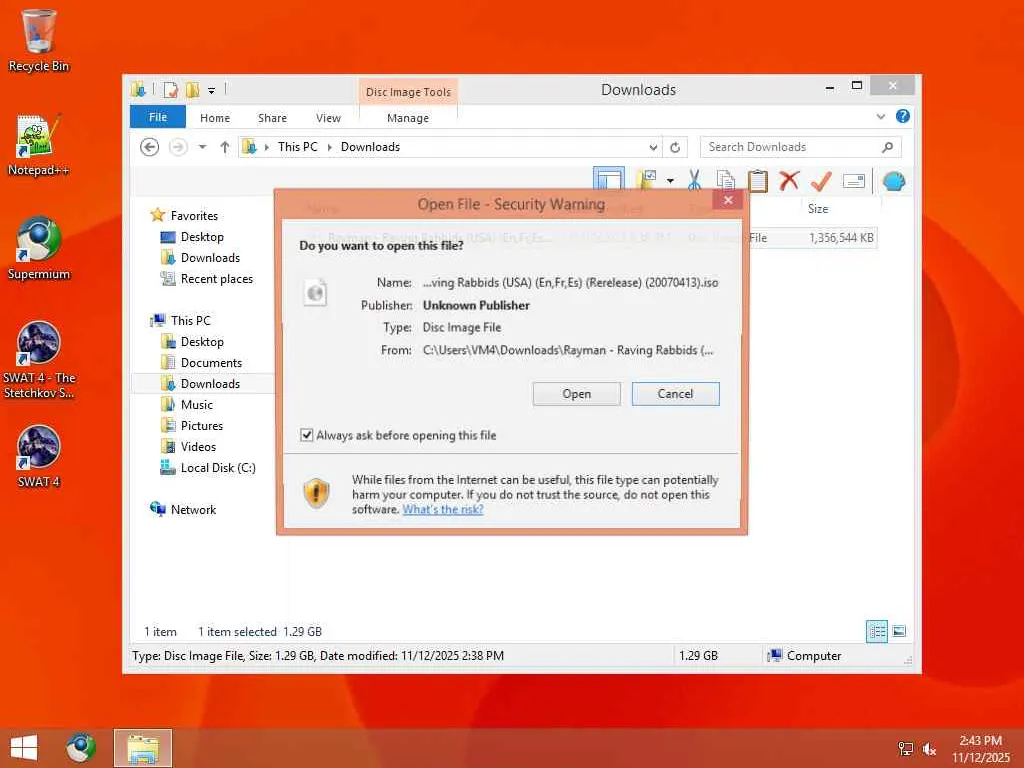Toggle the preview pane layout icon
Image resolution: width=1024 pixels, height=768 pixels.
(609, 180)
